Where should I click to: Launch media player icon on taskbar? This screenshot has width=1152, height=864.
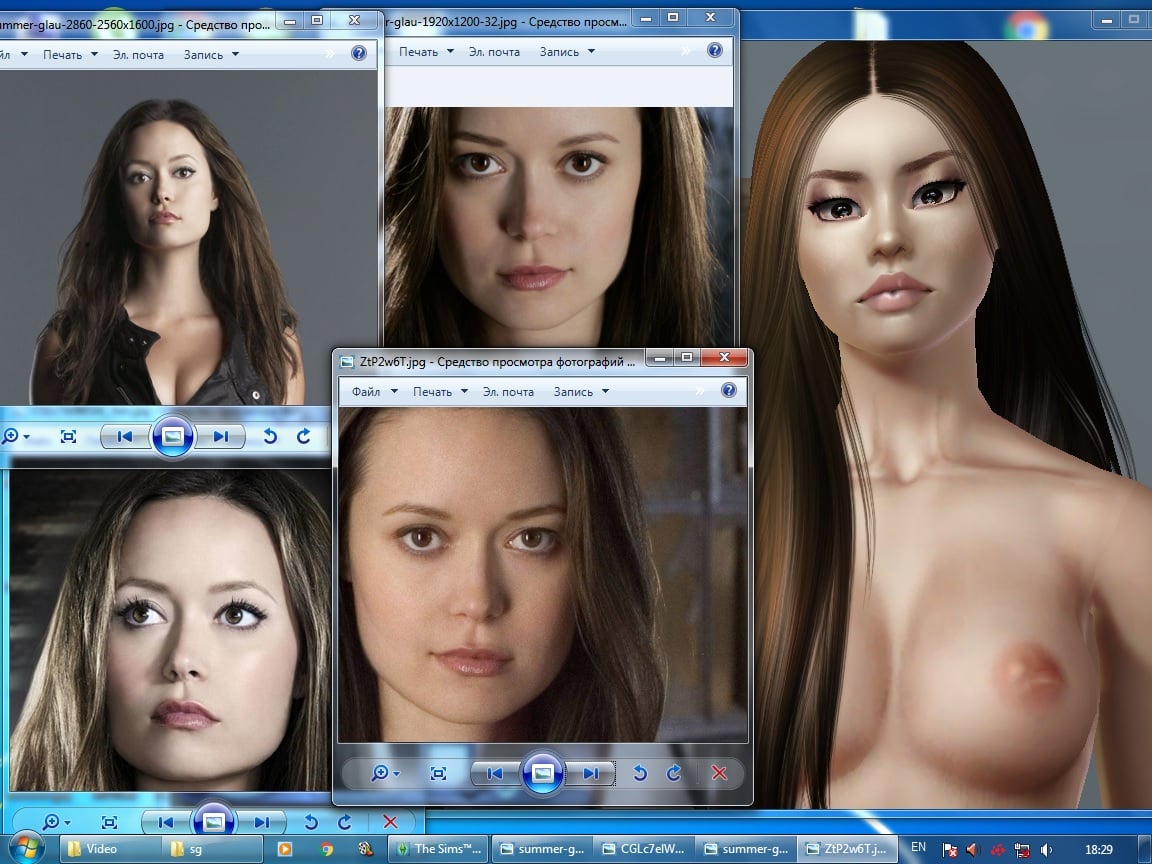[x=284, y=849]
